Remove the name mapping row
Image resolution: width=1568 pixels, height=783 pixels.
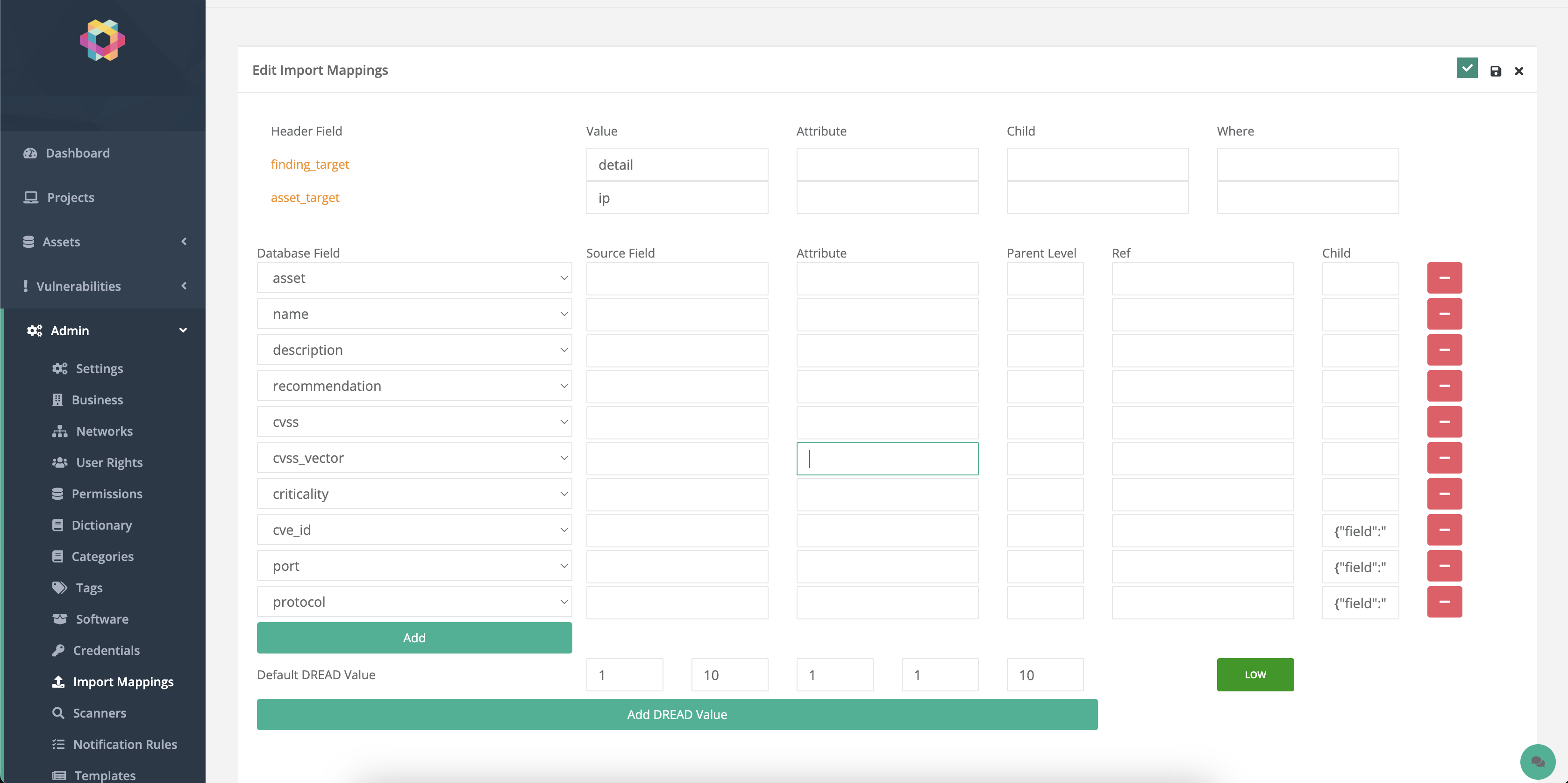1445,314
